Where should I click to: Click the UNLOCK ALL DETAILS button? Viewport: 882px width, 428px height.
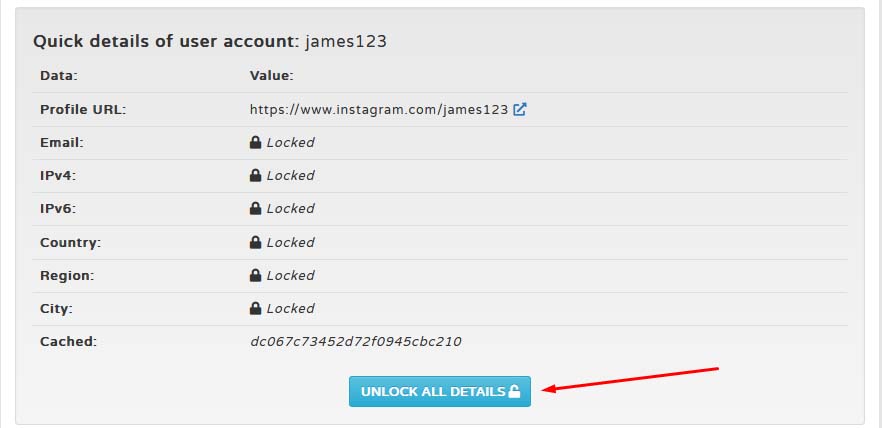[439, 391]
